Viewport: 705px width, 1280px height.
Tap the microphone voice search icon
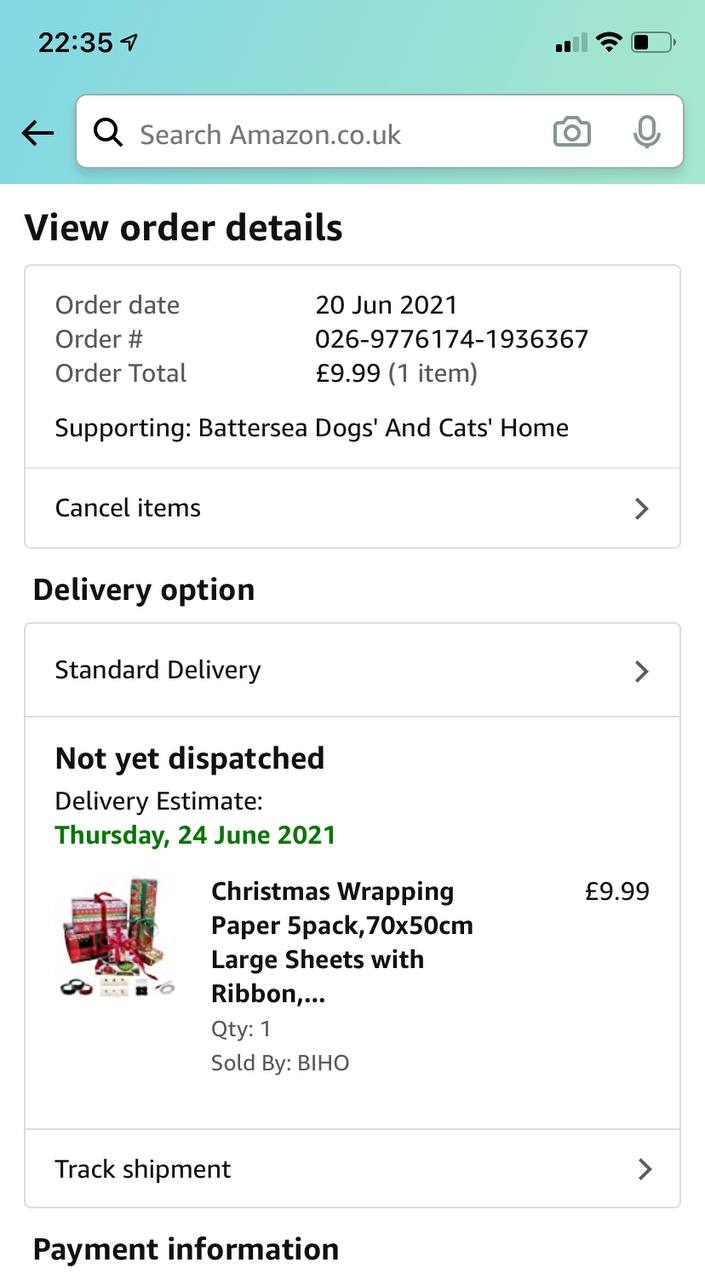pos(647,132)
